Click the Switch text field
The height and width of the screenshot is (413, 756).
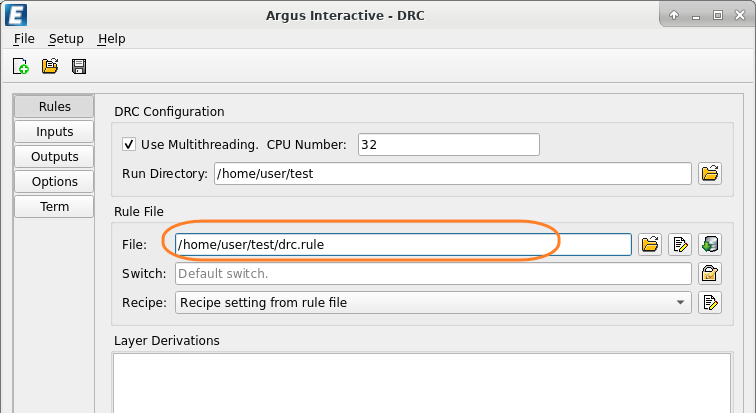(433, 273)
